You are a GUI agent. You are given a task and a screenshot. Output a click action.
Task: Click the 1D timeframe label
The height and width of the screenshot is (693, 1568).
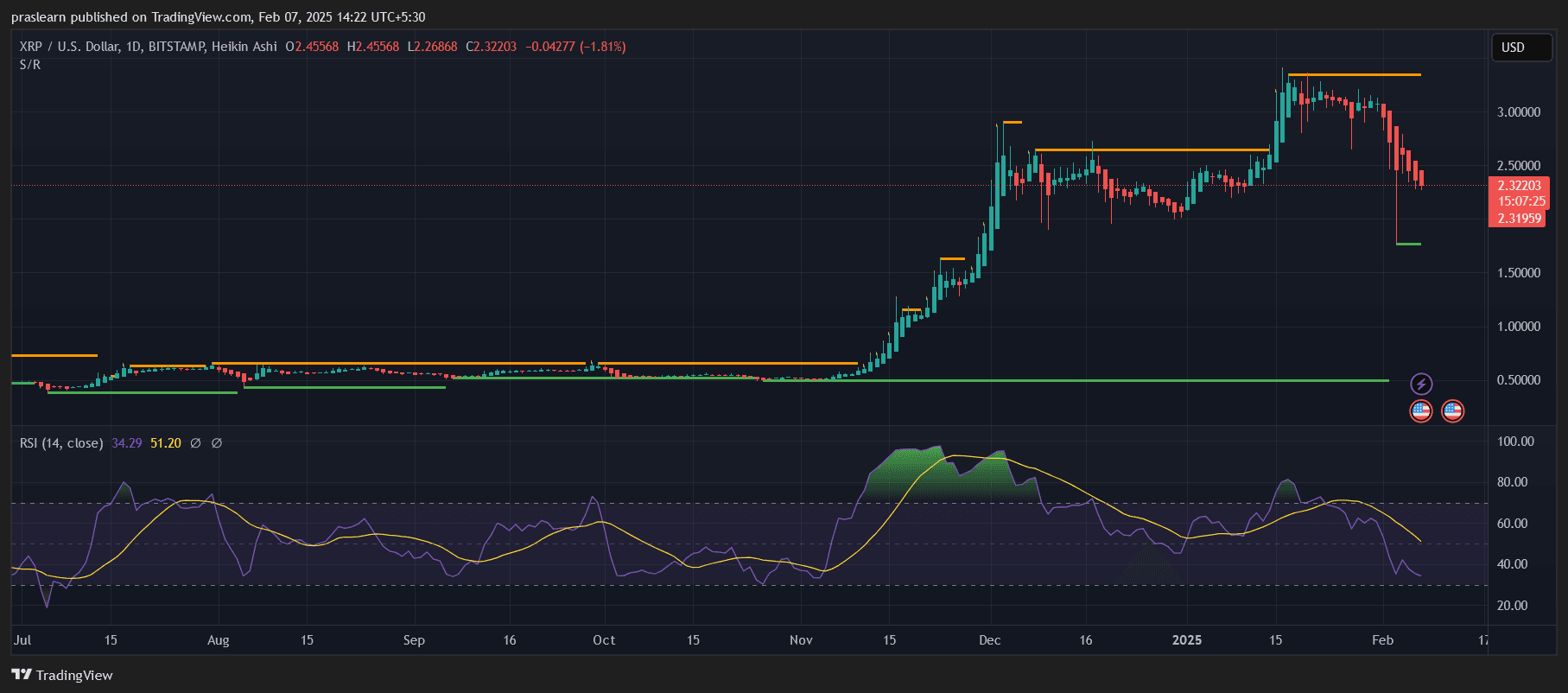point(132,47)
